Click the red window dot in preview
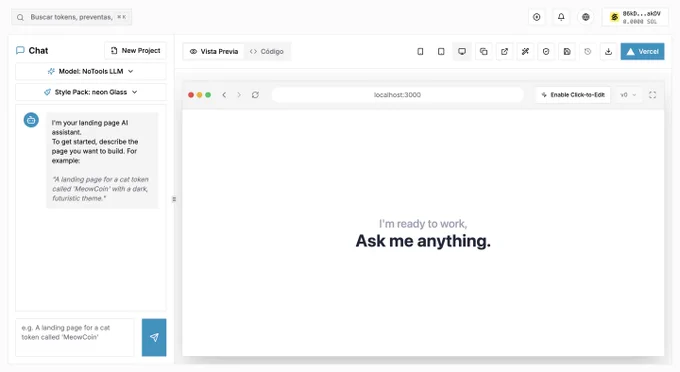 191,95
